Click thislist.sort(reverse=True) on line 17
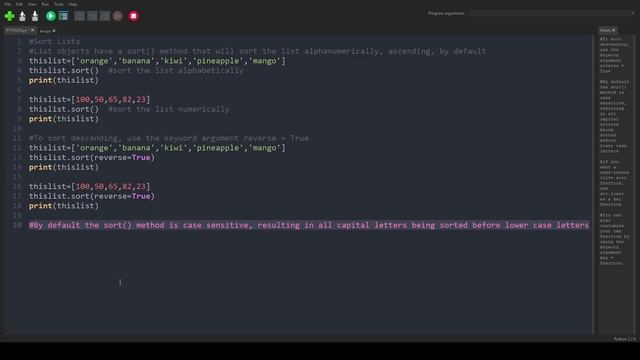 pyautogui.click(x=92, y=196)
